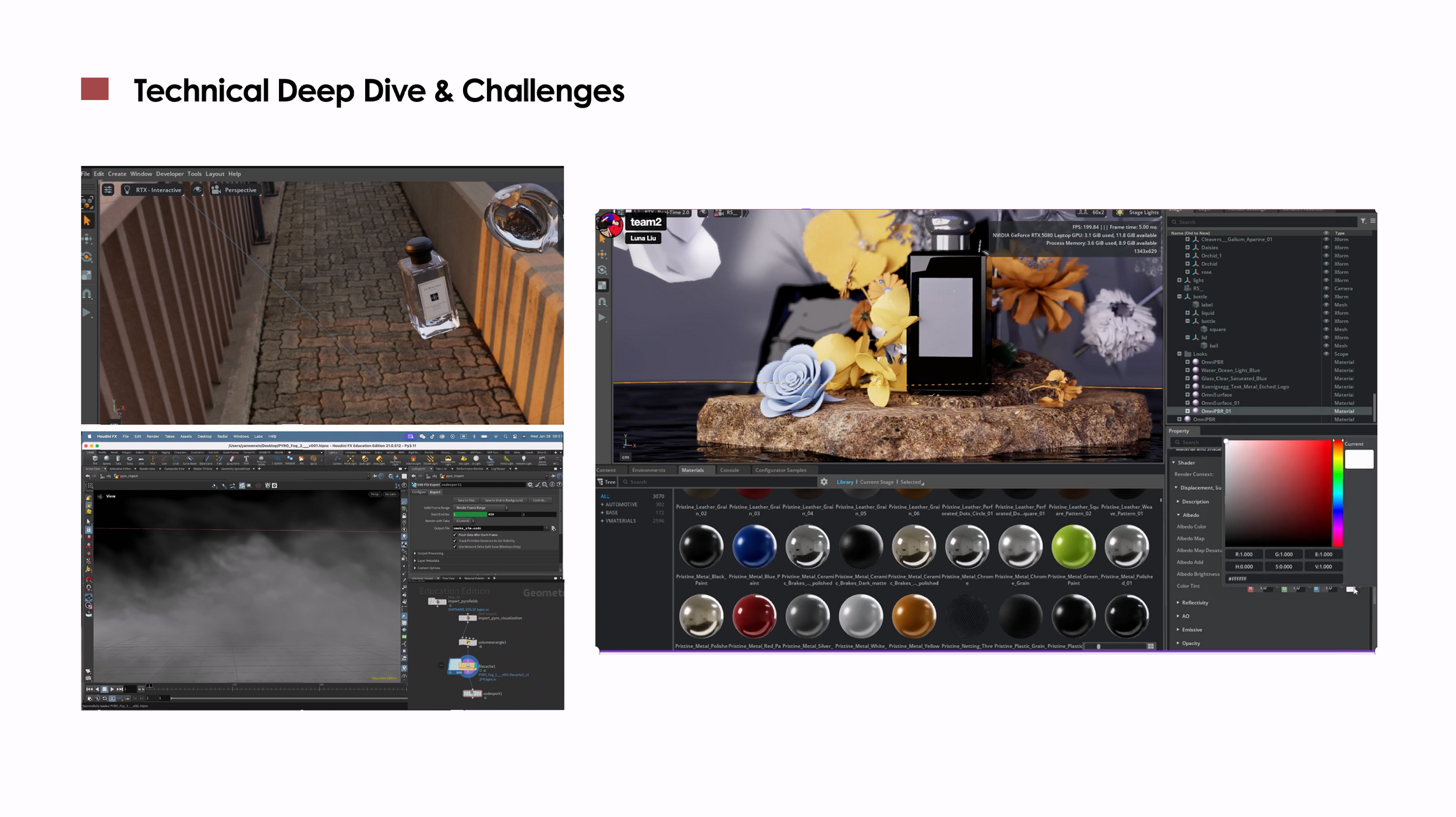This screenshot has height=817, width=1456.
Task: Expand the Output Processing section
Action: click(x=415, y=553)
